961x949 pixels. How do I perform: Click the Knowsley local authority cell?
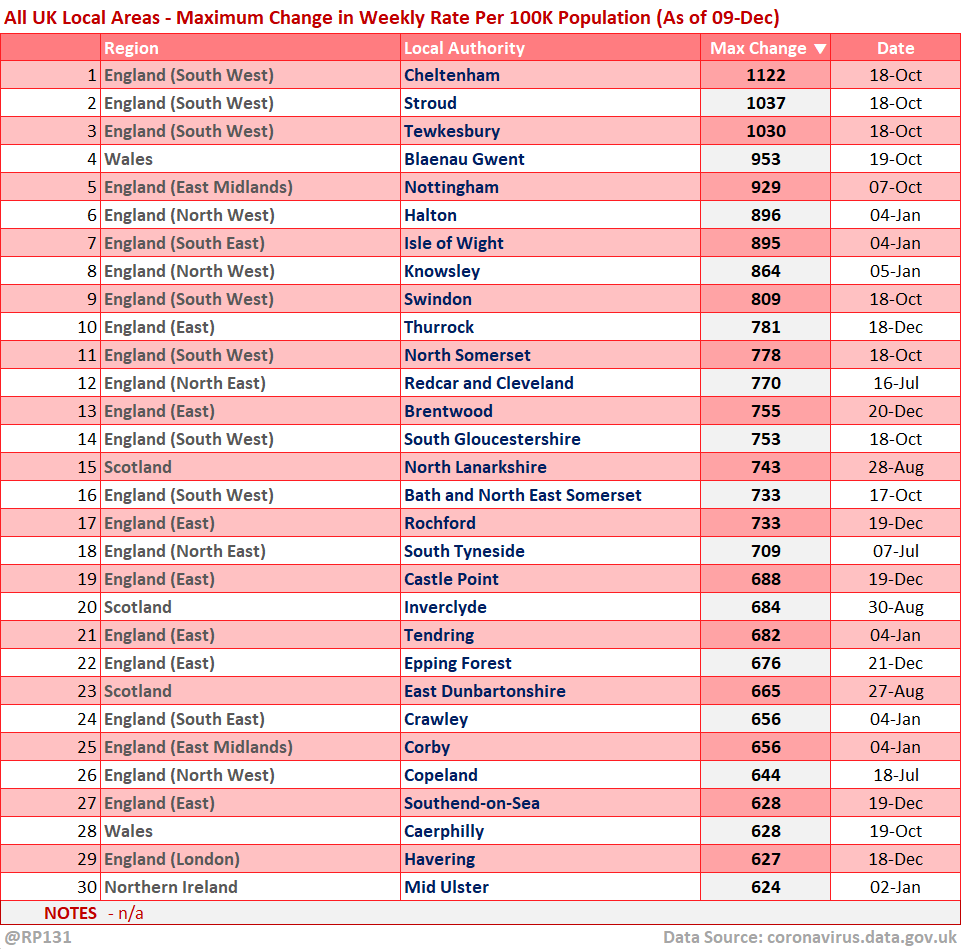tap(550, 271)
